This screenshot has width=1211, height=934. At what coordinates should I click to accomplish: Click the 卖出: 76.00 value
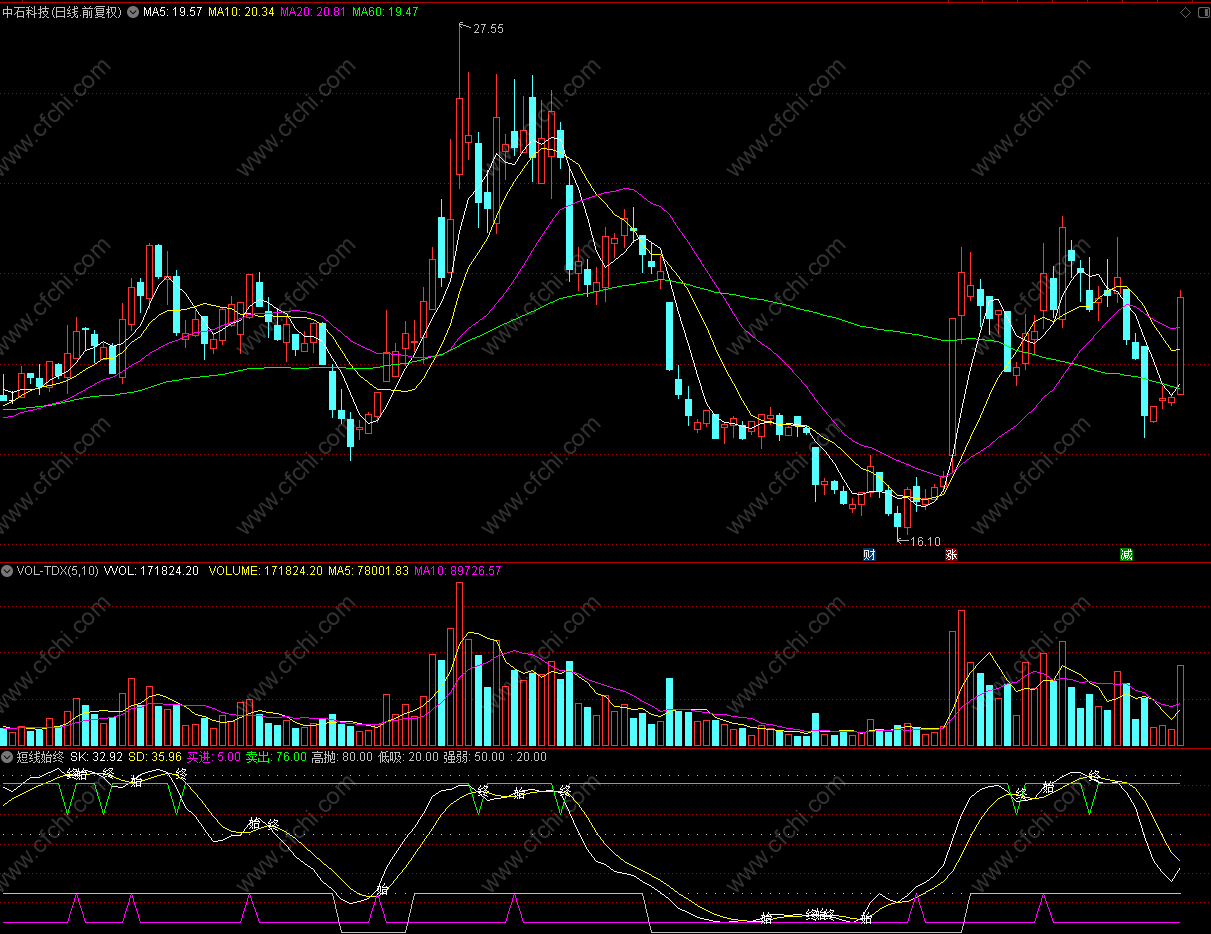point(276,757)
